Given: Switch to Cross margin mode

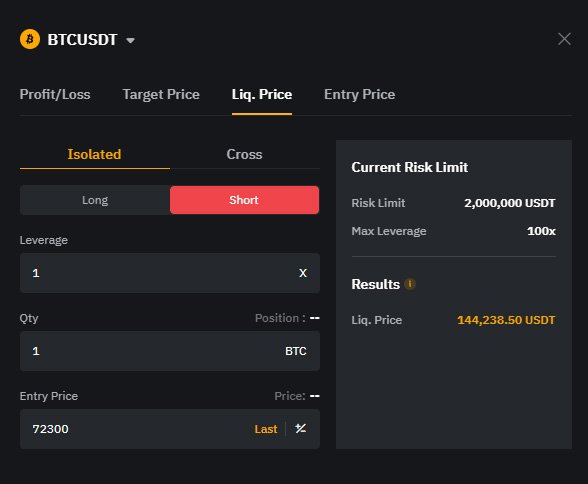Looking at the screenshot, I should point(244,154).
